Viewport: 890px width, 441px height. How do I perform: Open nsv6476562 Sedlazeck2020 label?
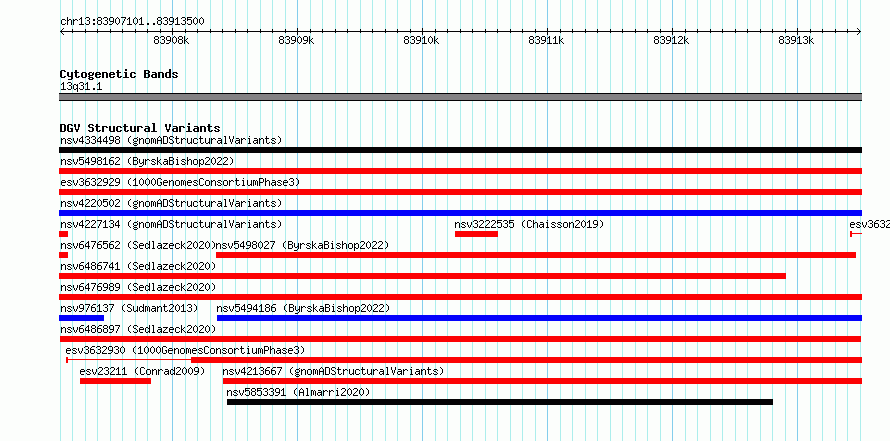138,245
